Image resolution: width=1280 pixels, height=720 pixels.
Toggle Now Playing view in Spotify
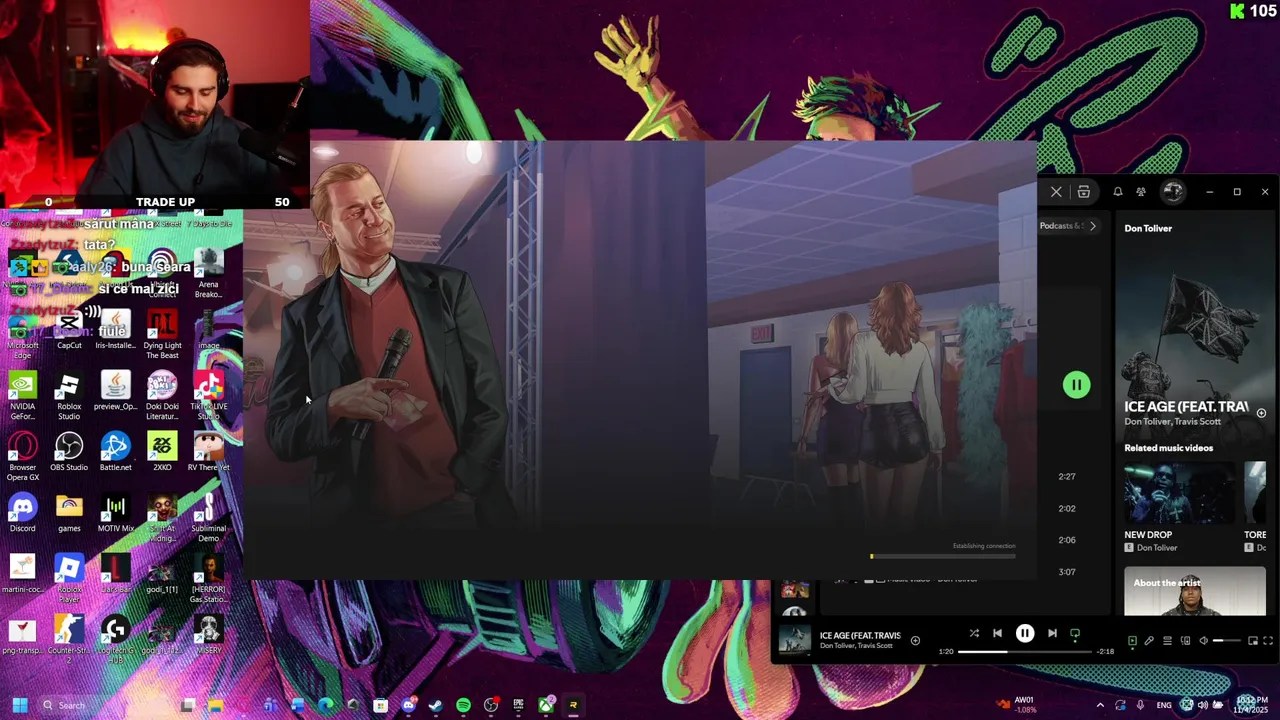click(x=1132, y=641)
